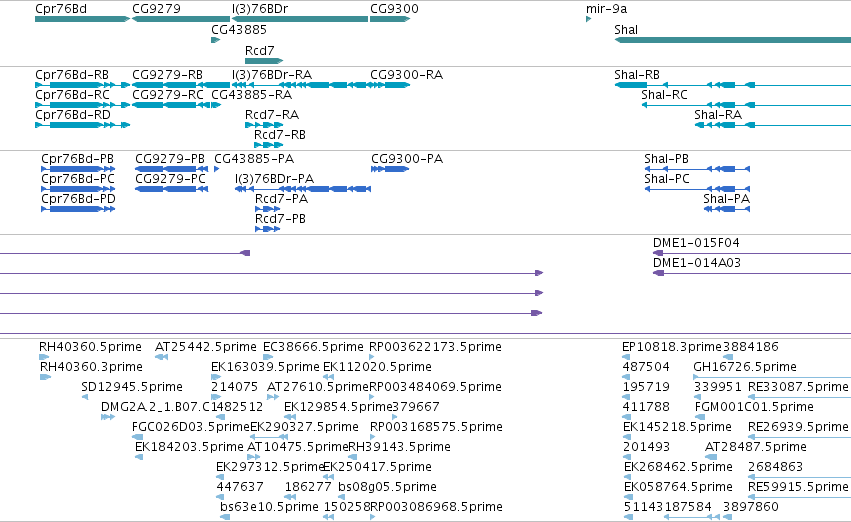
Task: Click the Shal-RA transcript label
Action: coord(718,114)
